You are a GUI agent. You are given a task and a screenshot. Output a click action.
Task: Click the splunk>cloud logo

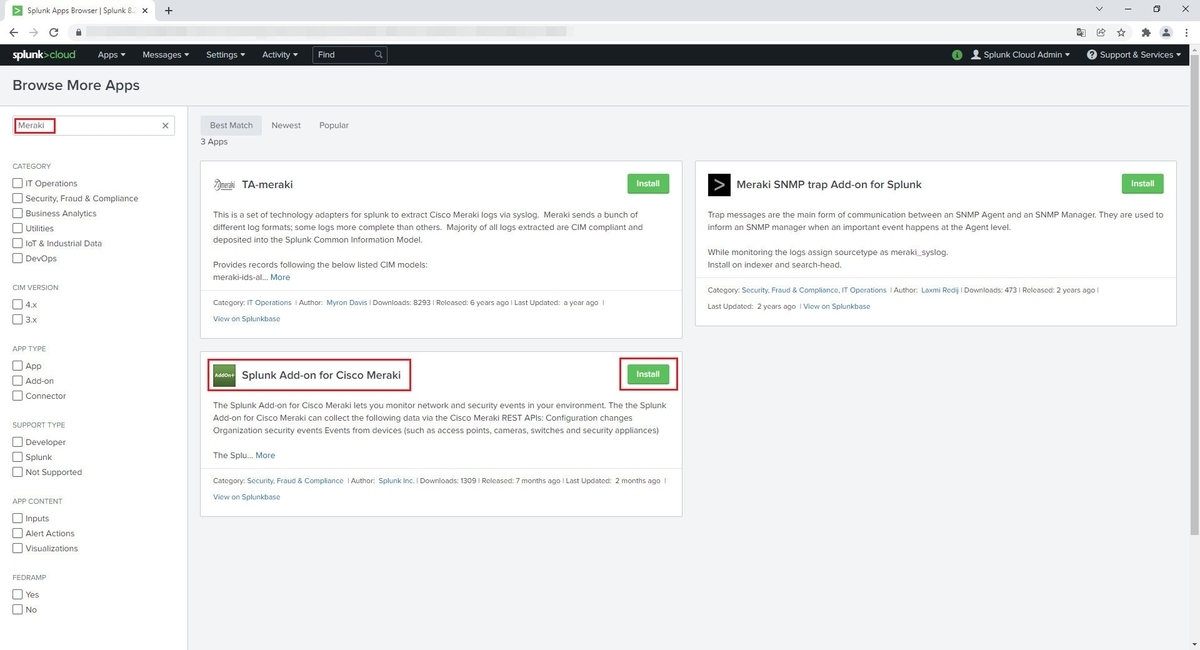(x=43, y=55)
